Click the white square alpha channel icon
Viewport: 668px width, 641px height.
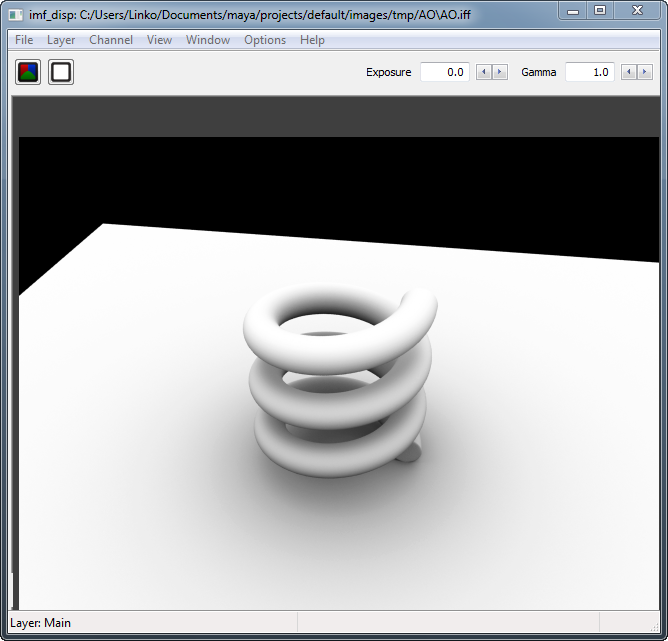[x=61, y=72]
